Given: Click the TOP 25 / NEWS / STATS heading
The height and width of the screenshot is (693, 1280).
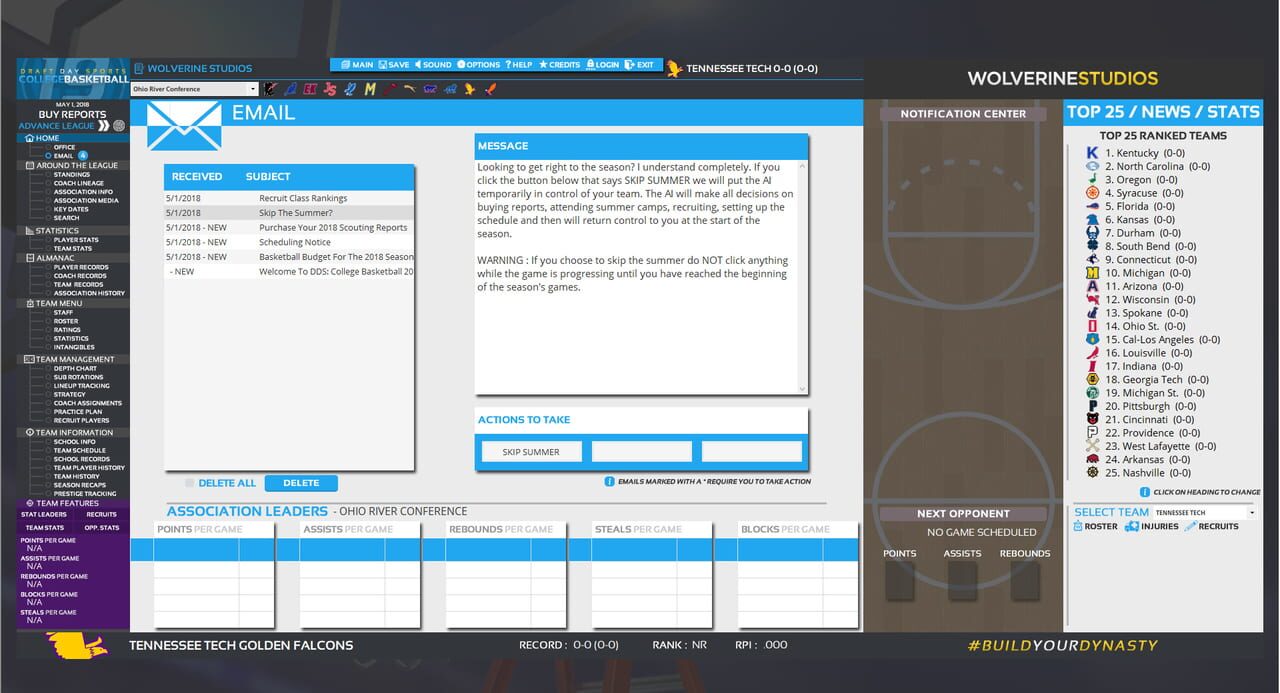Looking at the screenshot, I should (1166, 111).
